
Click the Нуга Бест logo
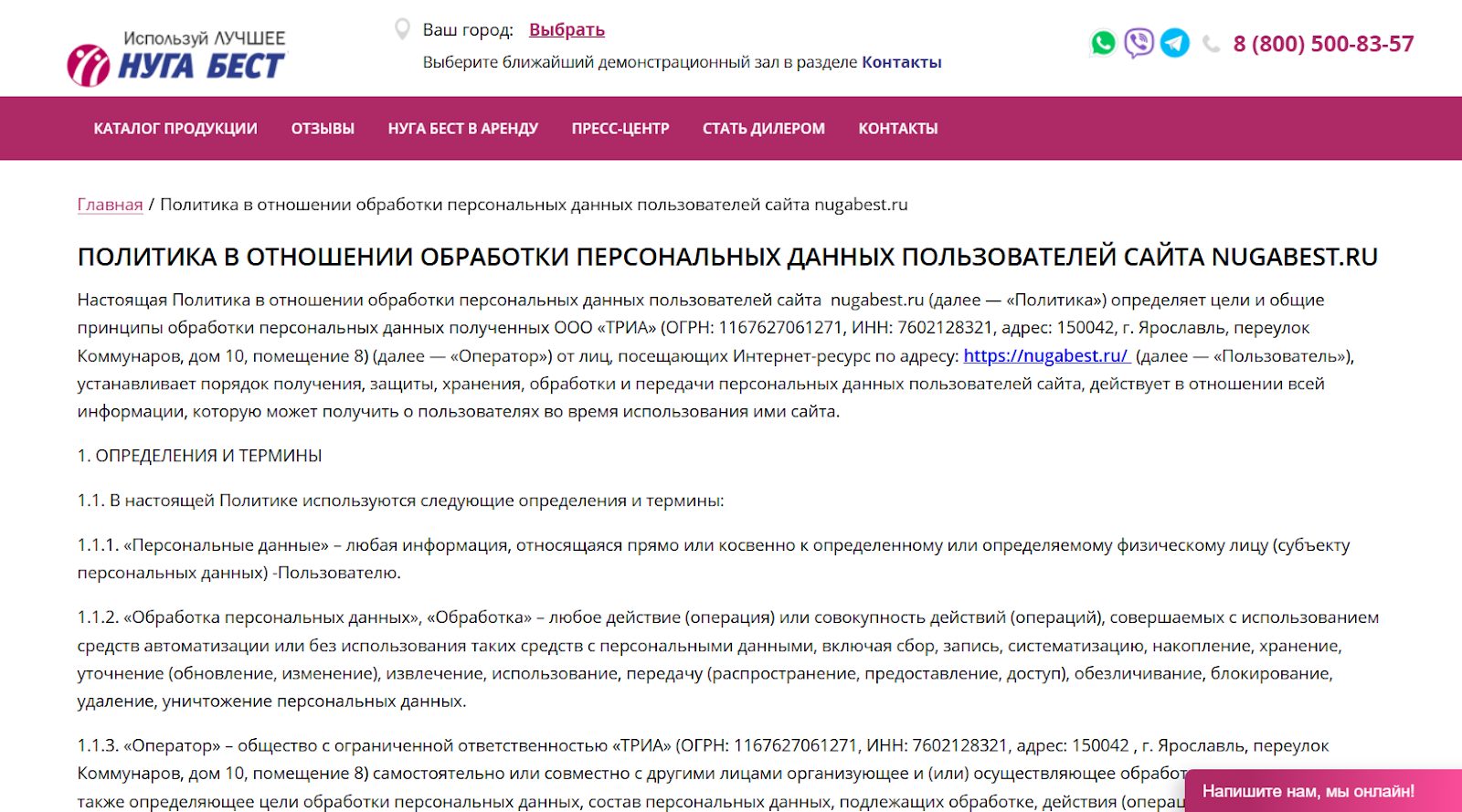pyautogui.click(x=175, y=58)
